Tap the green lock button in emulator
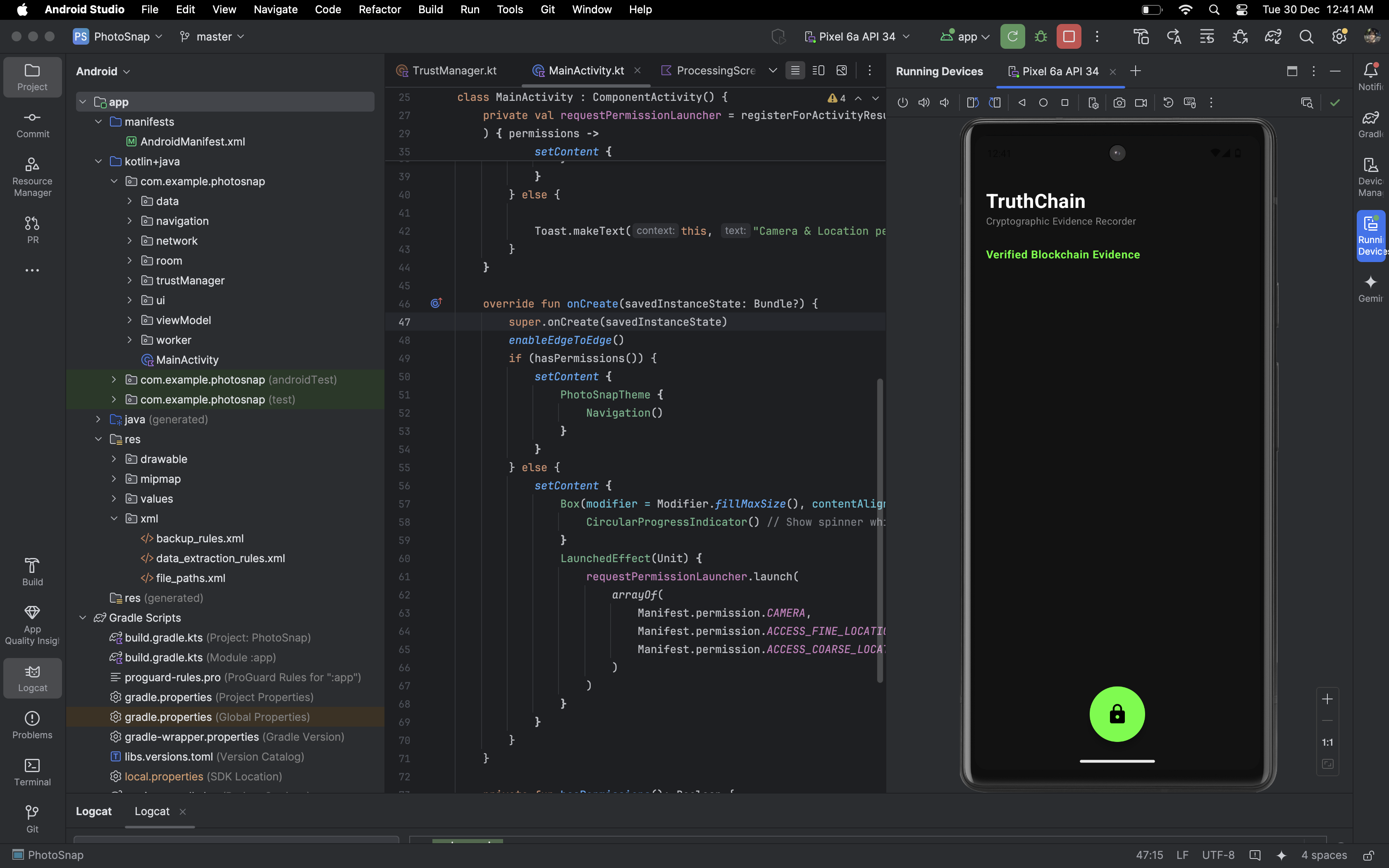This screenshot has height=868, width=1389. (x=1116, y=714)
